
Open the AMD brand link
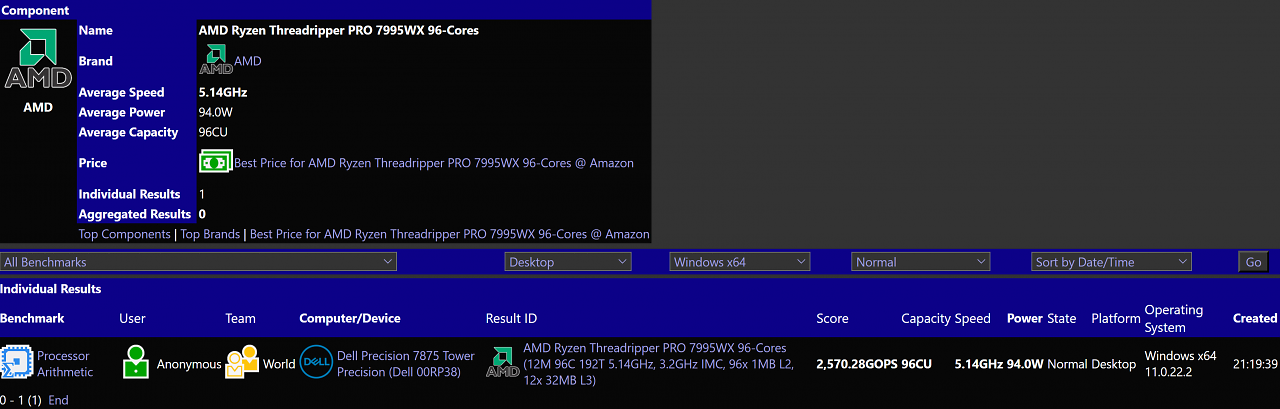(x=248, y=61)
